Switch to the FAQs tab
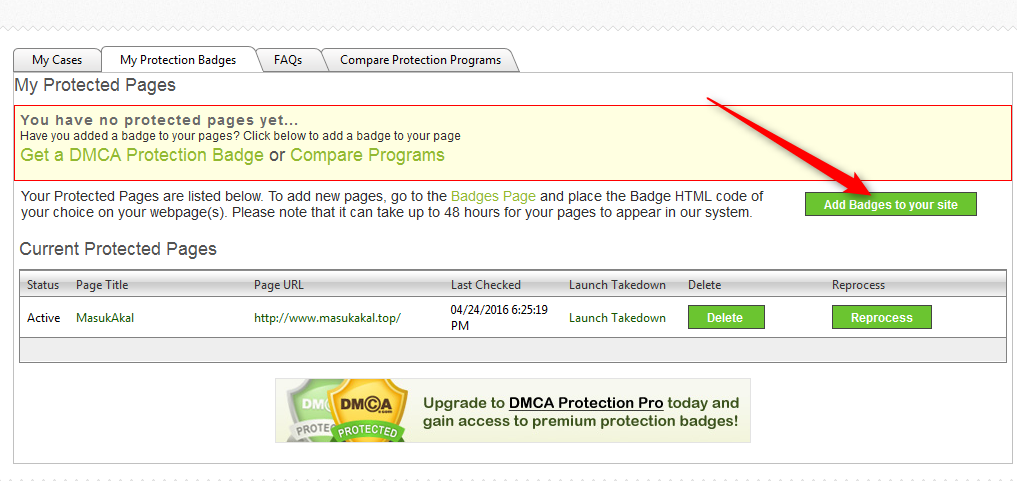The width and height of the screenshot is (1017, 481). click(288, 60)
